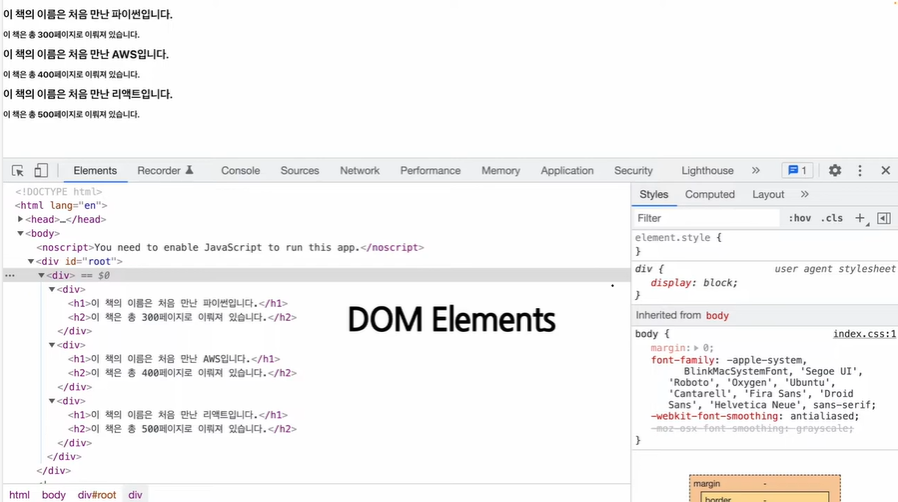The height and width of the screenshot is (502, 898).
Task: Click div#root in the breadcrumb bar
Action: pos(97,495)
